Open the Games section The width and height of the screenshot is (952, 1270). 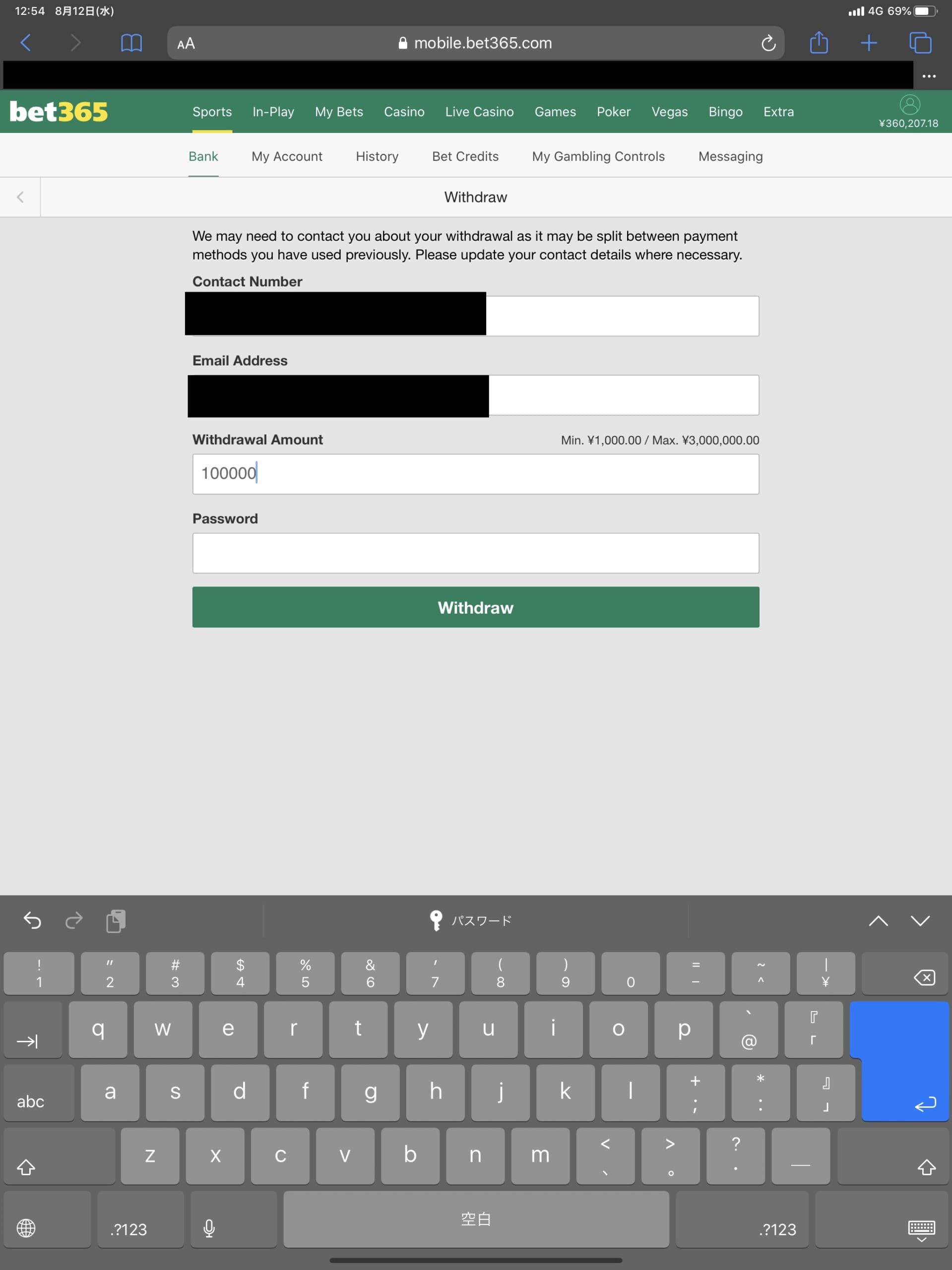click(555, 112)
